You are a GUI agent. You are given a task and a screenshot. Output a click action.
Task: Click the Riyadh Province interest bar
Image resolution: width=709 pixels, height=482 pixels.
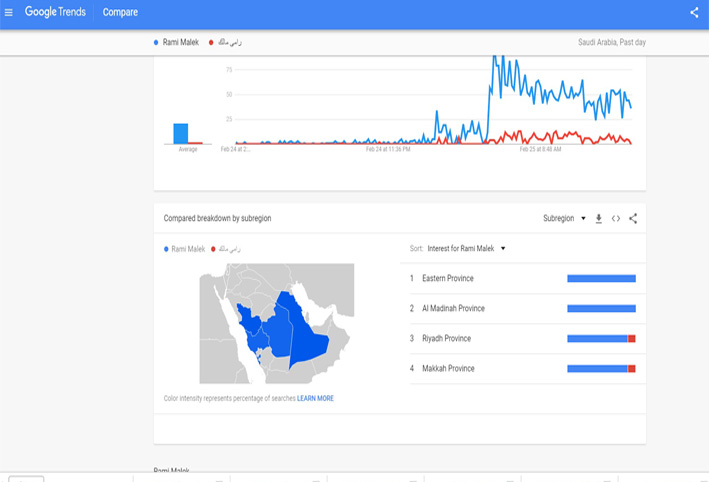(x=601, y=339)
